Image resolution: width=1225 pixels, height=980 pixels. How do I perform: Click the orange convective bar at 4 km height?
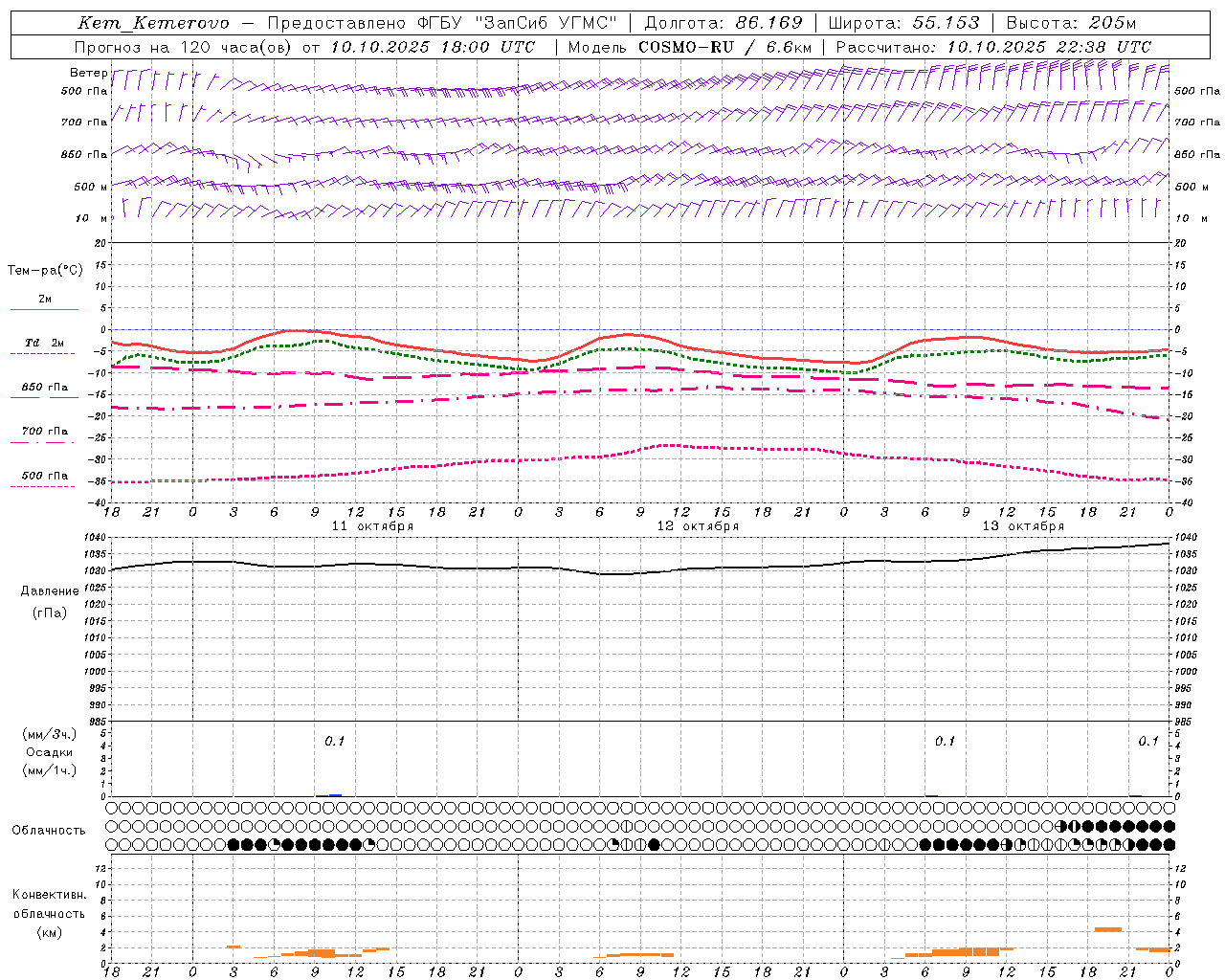[x=1108, y=929]
